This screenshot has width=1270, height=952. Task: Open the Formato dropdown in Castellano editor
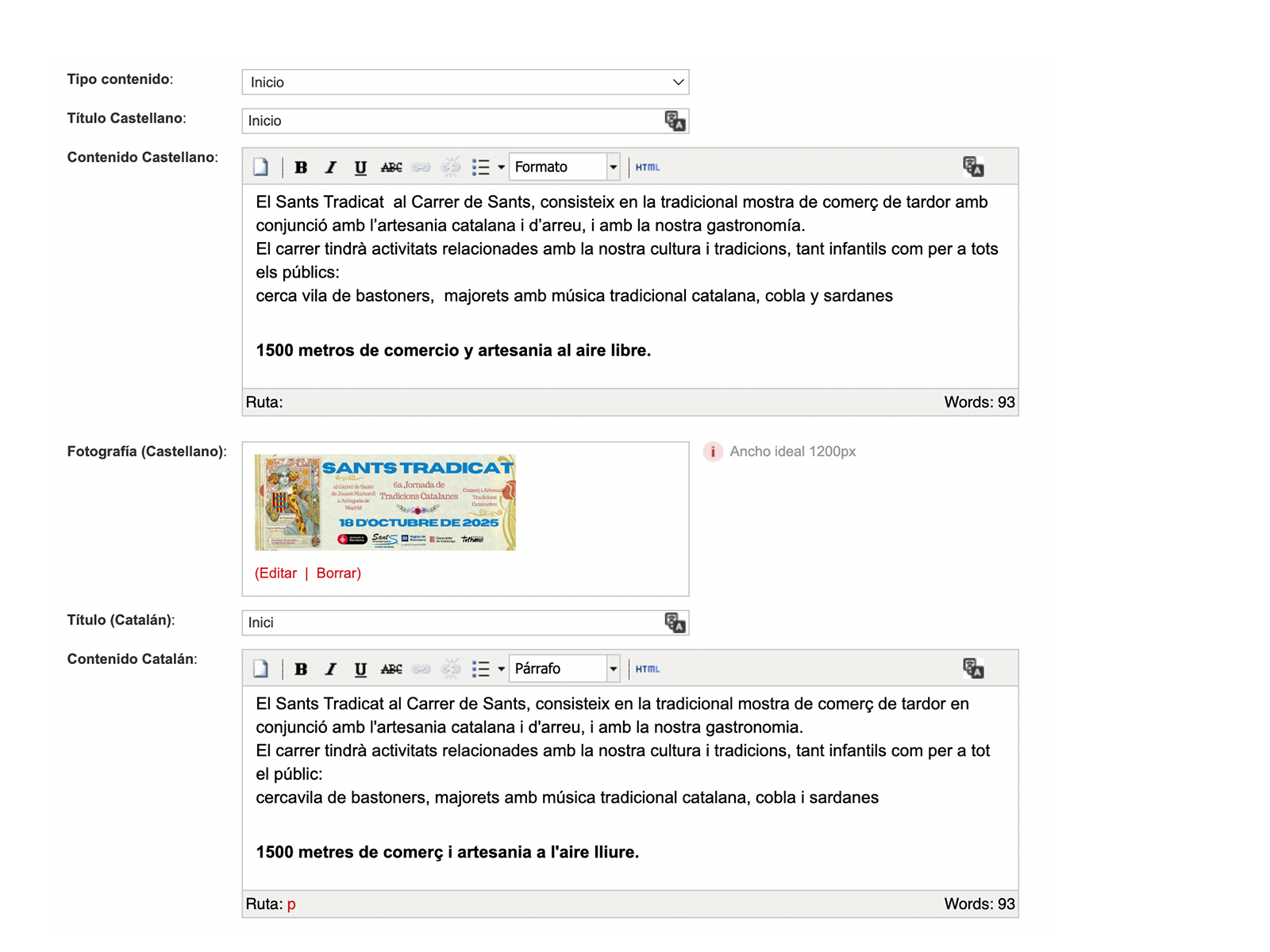tap(613, 167)
